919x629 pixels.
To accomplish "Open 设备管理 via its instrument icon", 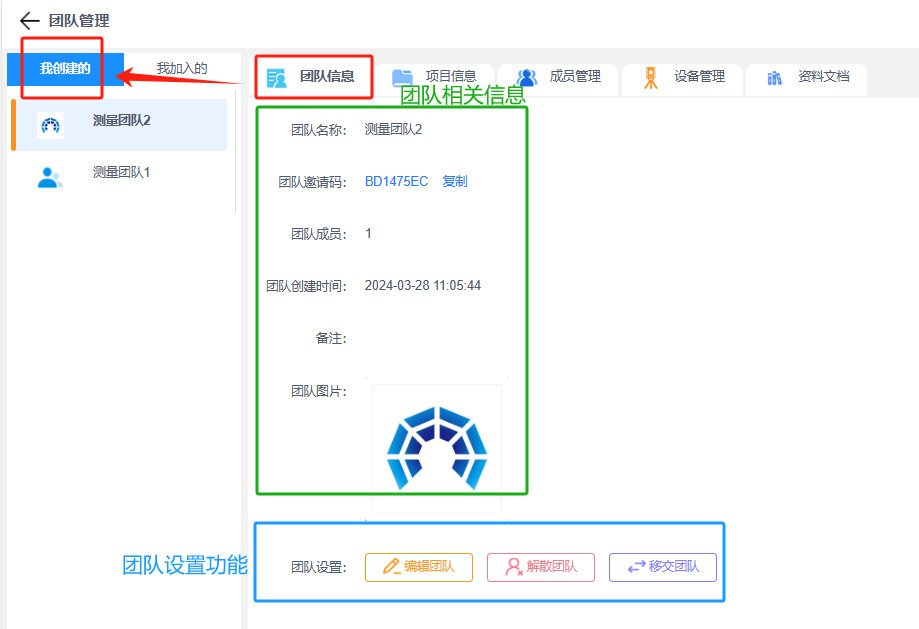I will tap(651, 77).
